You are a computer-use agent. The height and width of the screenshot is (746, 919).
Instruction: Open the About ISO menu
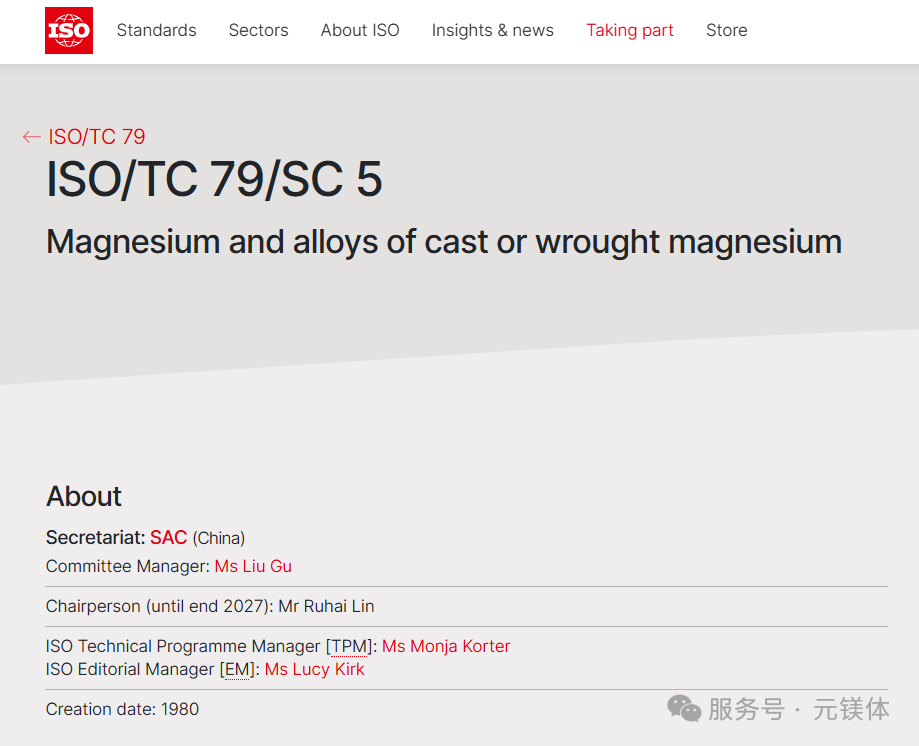360,30
